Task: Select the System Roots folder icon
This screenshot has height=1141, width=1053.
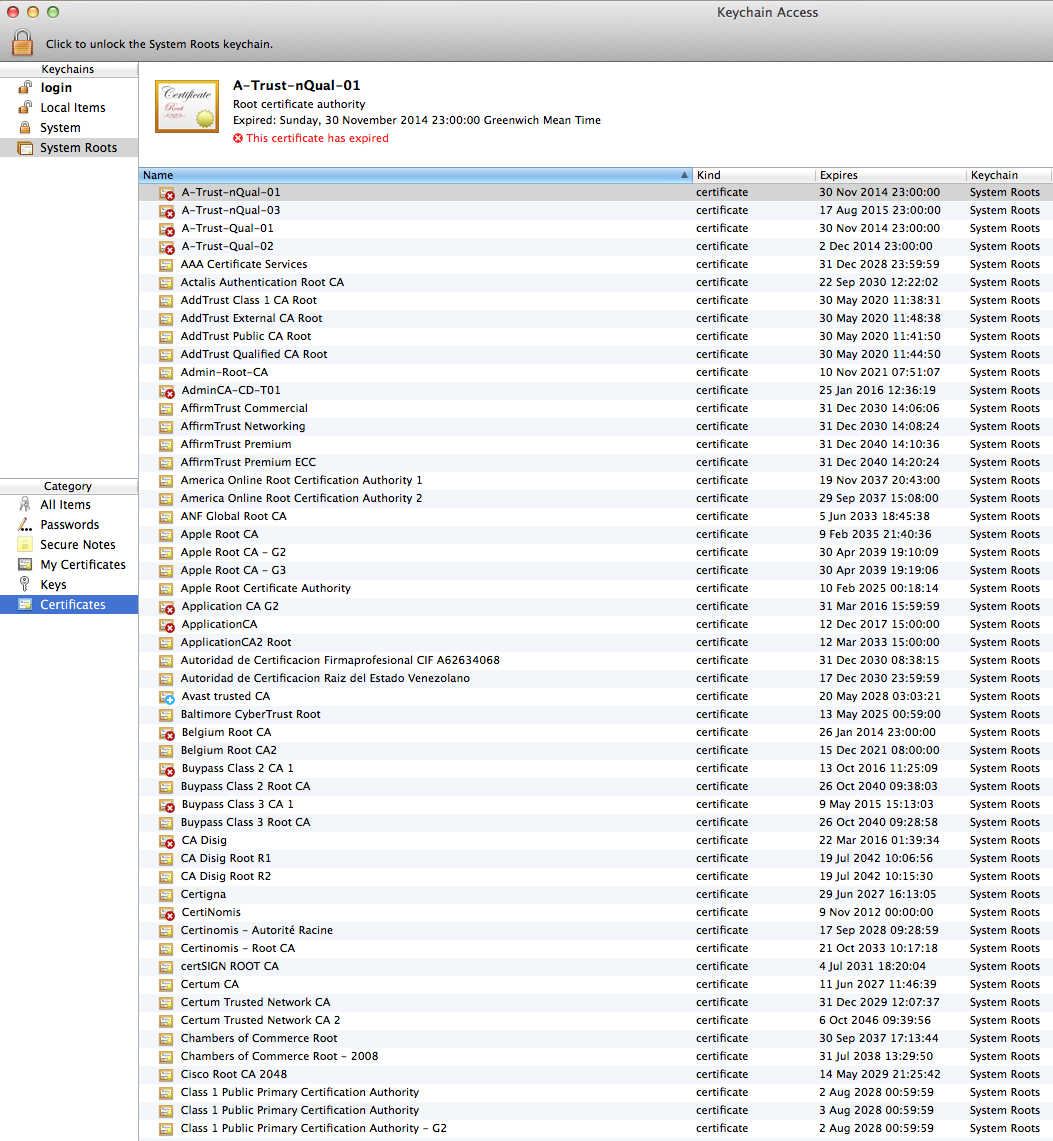Action: (x=25, y=148)
